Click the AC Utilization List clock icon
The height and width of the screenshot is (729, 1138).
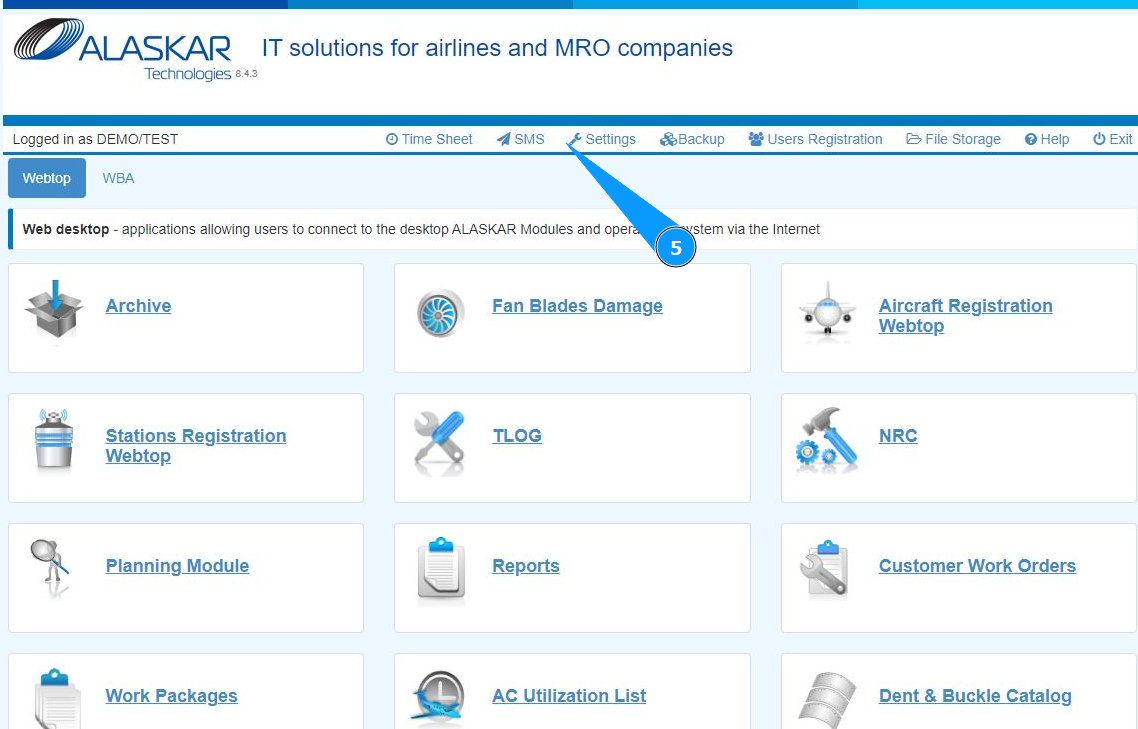coord(438,698)
